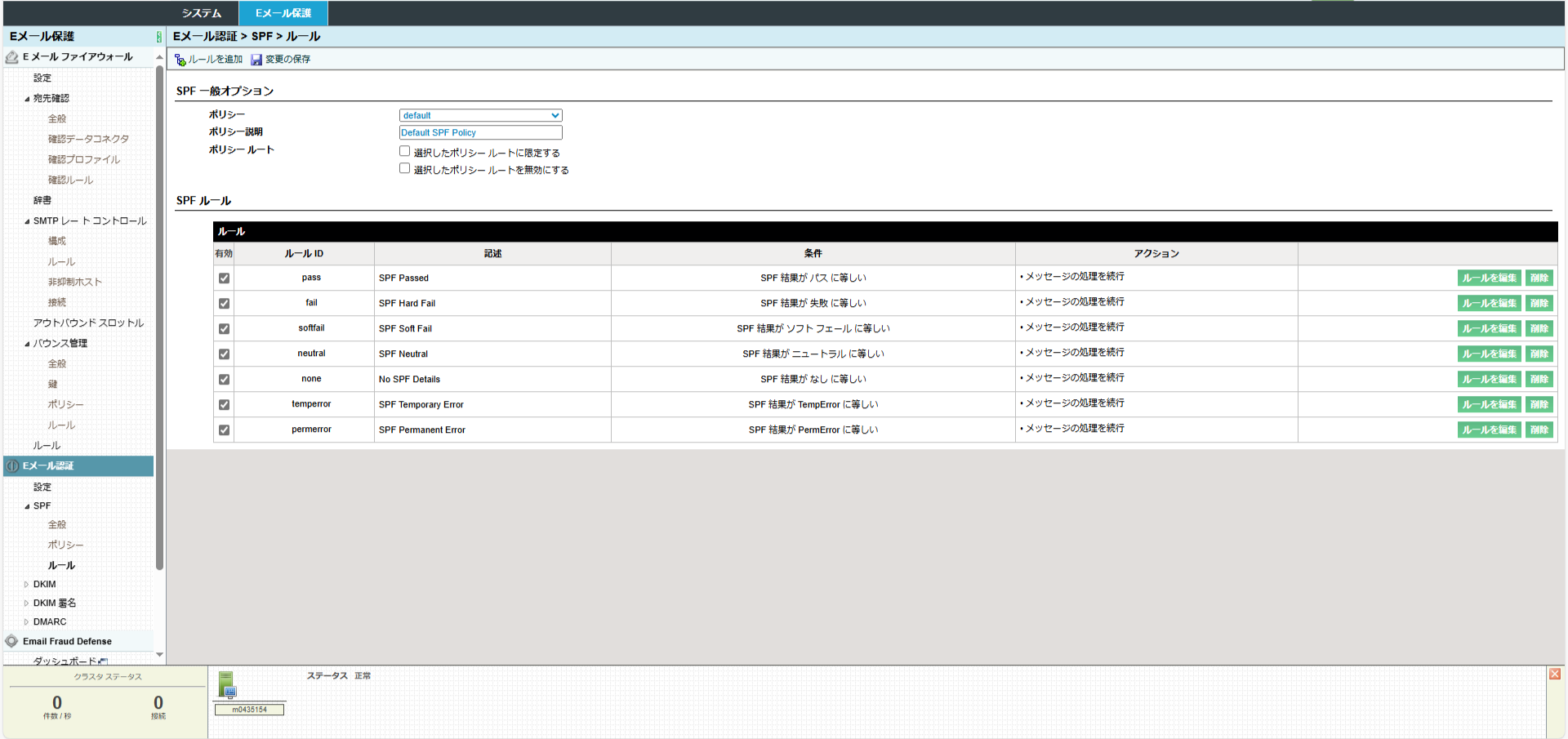
Task: Close the bottom status panel
Action: [x=1554, y=674]
